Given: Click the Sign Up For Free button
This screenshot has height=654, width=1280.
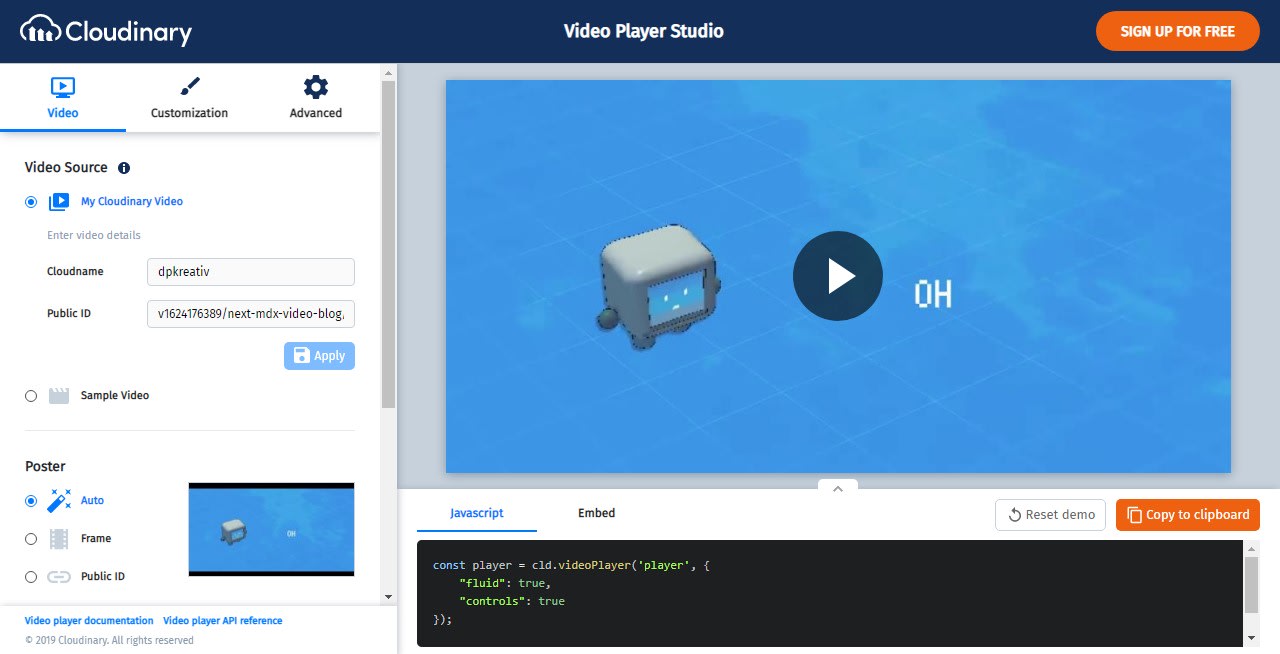Looking at the screenshot, I should click(1177, 31).
